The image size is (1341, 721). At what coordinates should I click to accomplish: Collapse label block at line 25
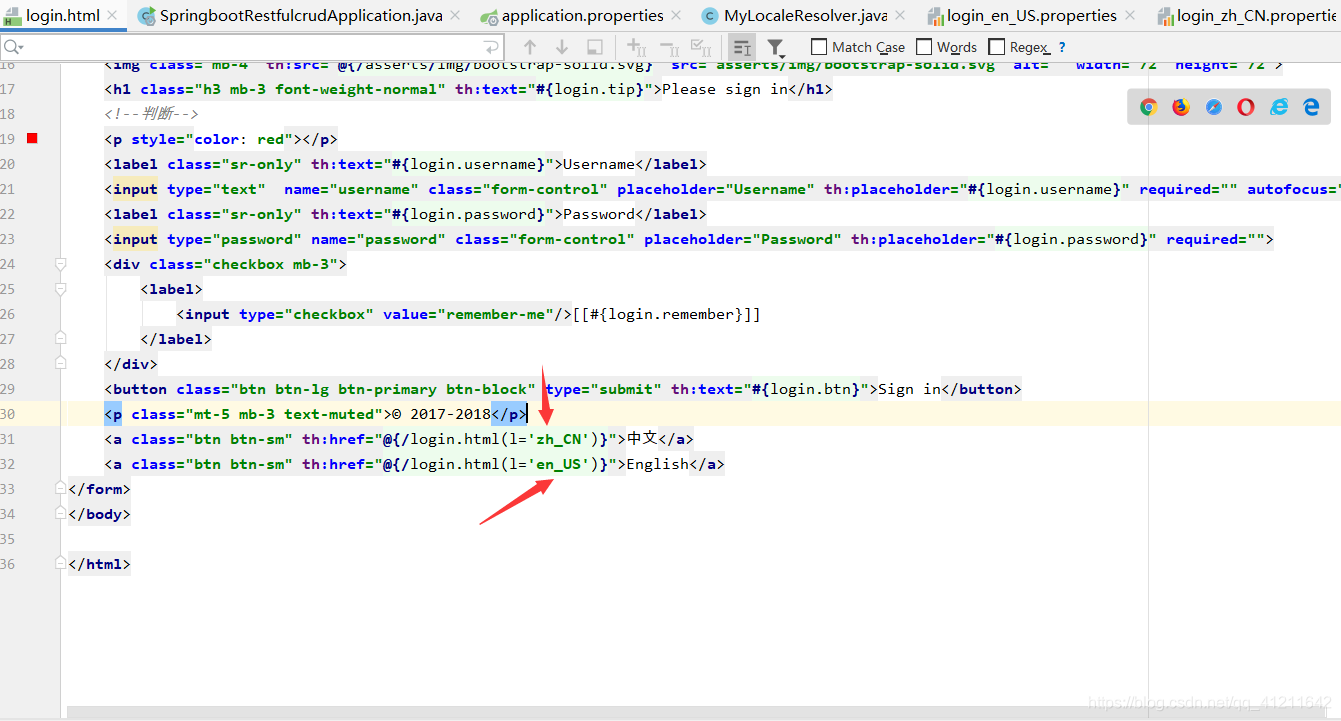tap(61, 289)
